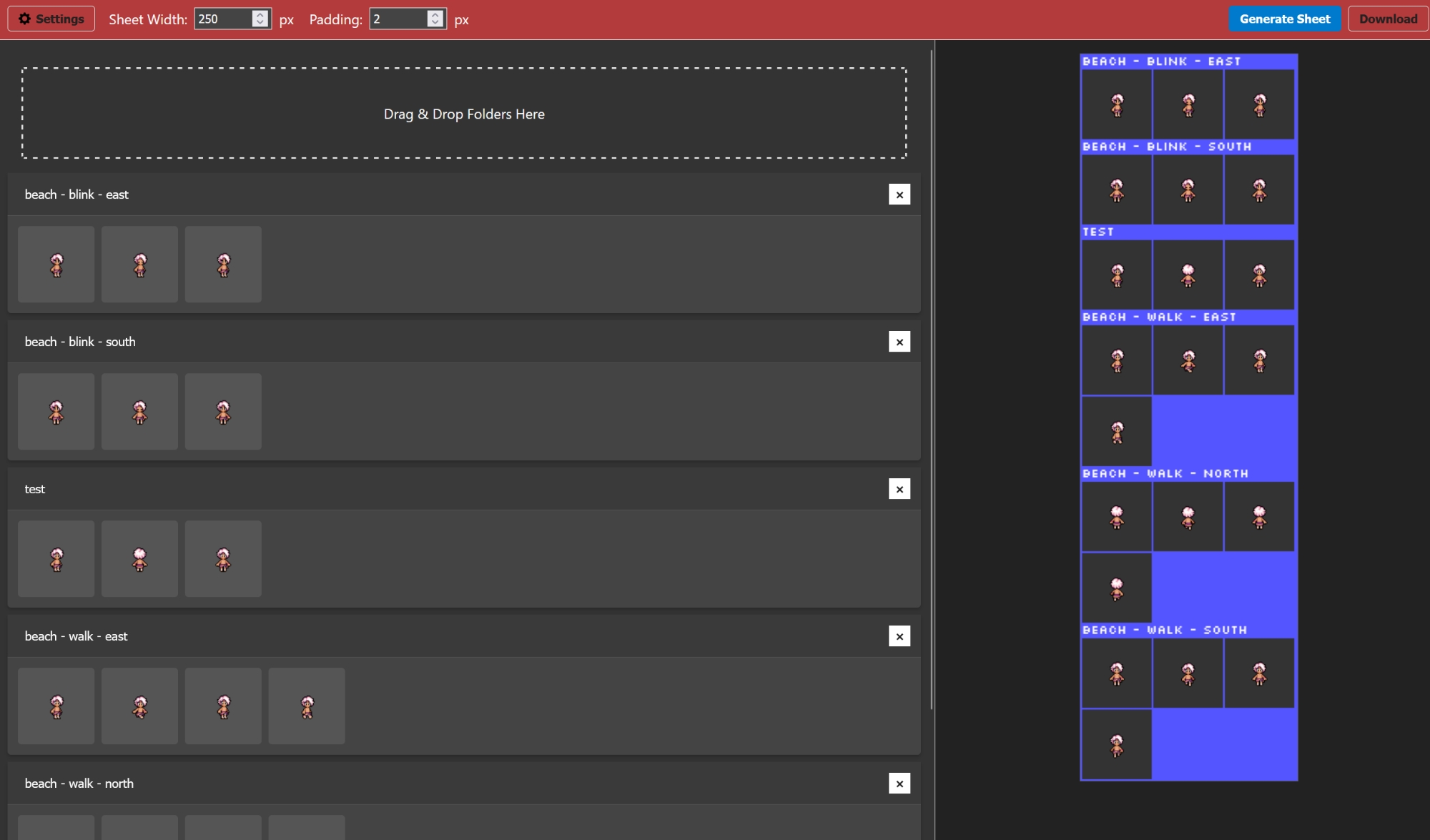Image resolution: width=1430 pixels, height=840 pixels.
Task: Click the left panel vertical scrollbar
Action: [932, 379]
